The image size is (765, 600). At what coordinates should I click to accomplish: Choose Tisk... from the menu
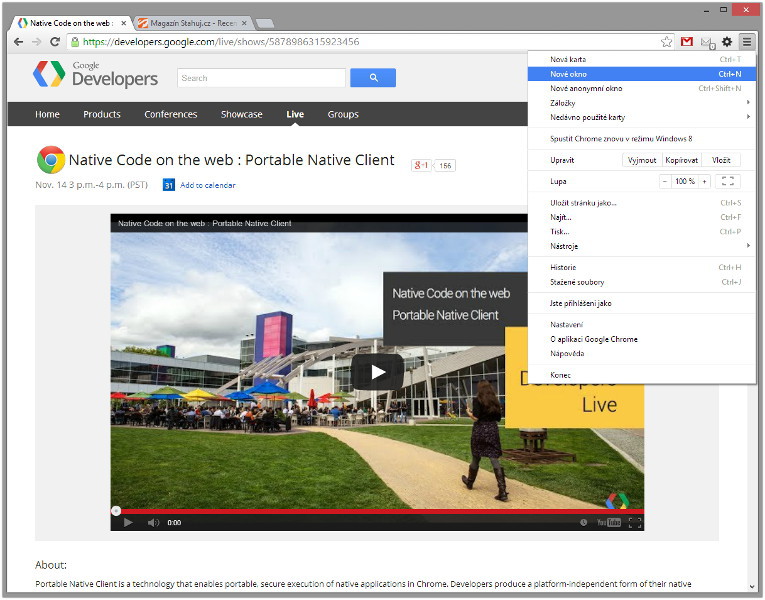point(642,232)
